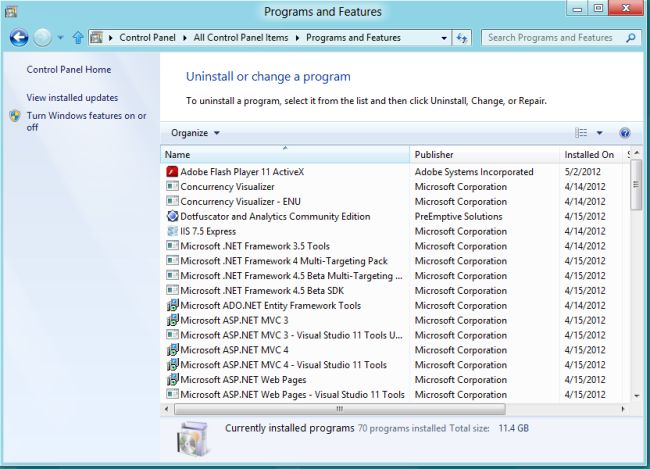
Task: Open Turn Windows features on or off
Action: 86,121
